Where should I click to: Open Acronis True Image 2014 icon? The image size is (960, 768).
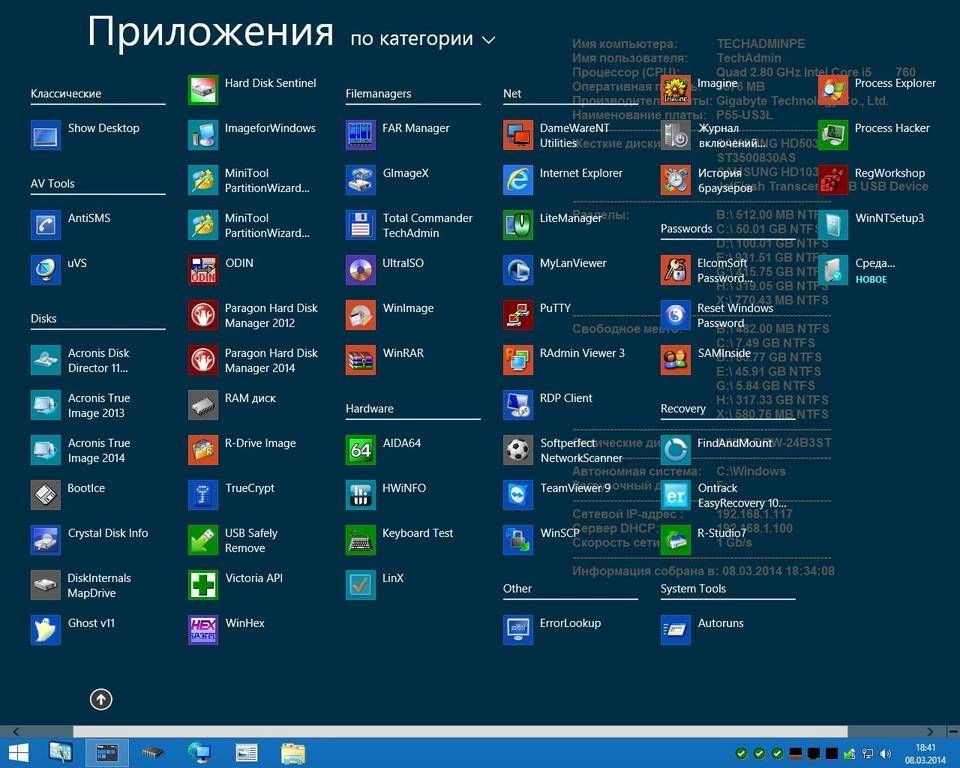(45, 450)
